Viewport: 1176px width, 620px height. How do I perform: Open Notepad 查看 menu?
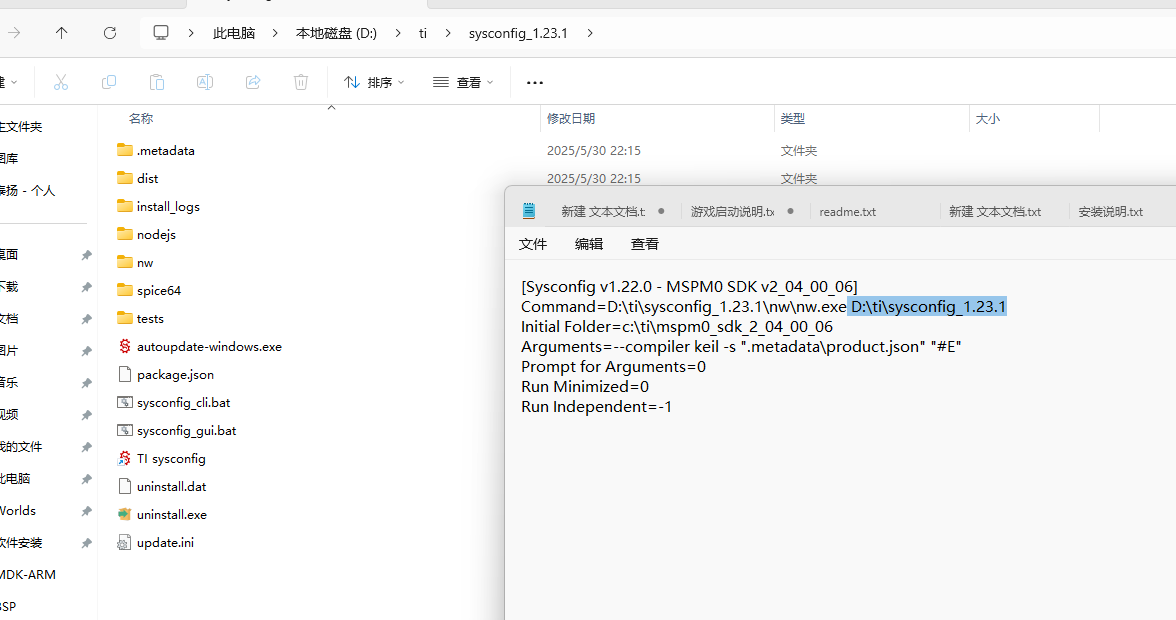(645, 244)
